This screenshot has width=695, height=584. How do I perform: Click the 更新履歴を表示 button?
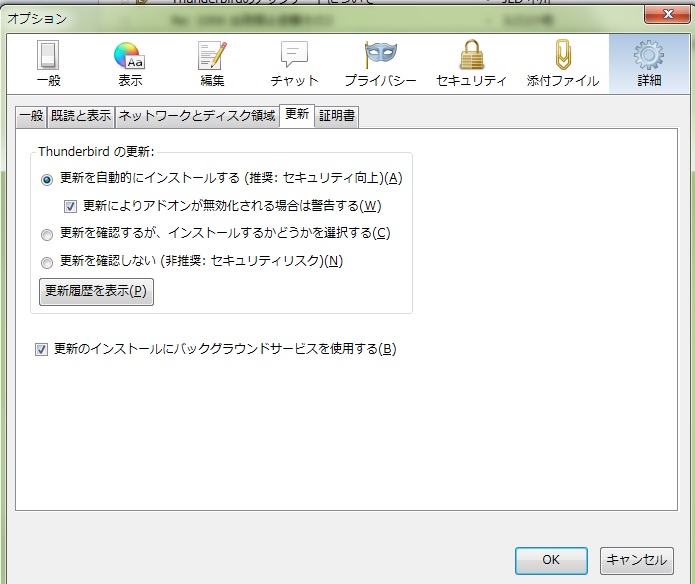coord(96,292)
